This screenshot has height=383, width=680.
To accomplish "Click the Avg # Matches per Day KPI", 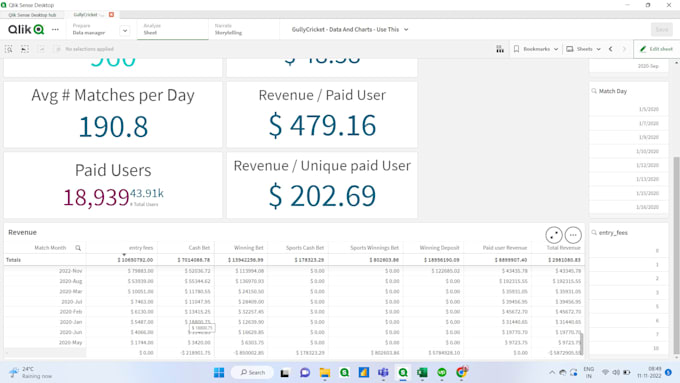I will point(113,115).
